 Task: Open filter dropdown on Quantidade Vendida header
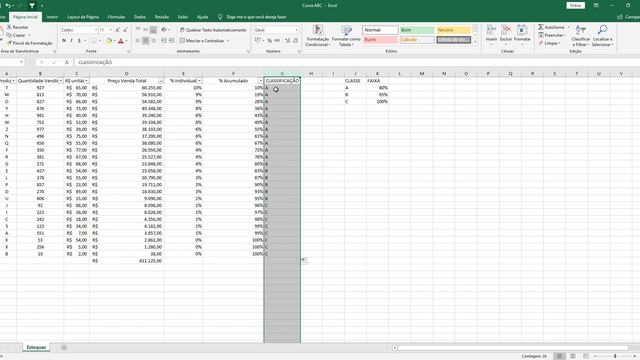(61, 81)
